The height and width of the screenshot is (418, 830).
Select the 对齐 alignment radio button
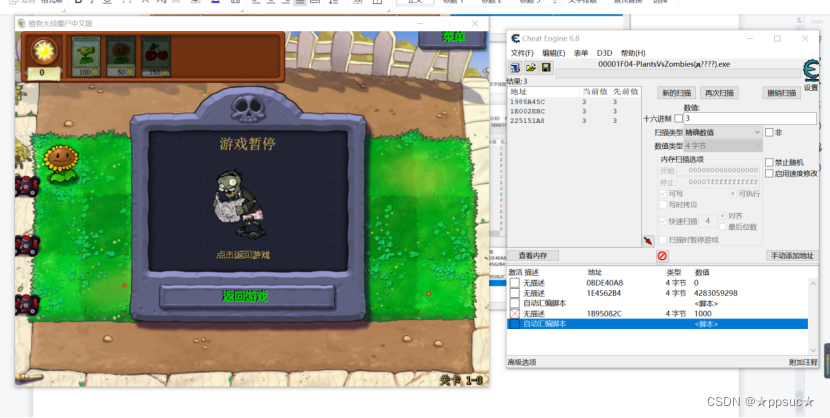(723, 216)
